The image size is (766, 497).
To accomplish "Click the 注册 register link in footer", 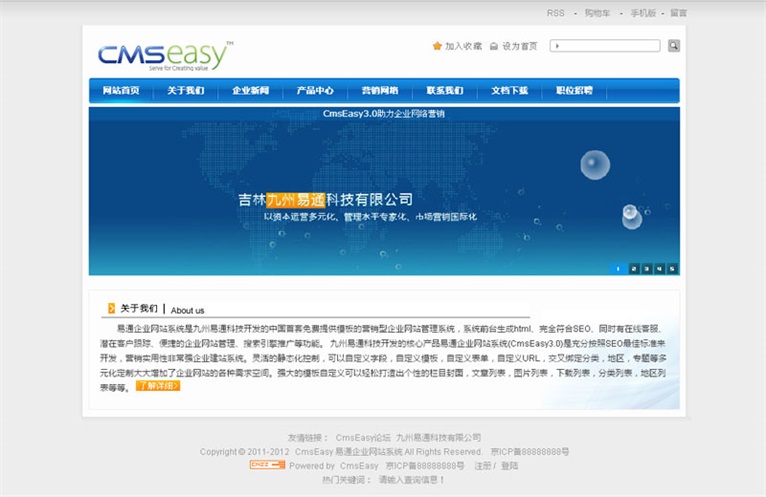I will pyautogui.click(x=483, y=466).
